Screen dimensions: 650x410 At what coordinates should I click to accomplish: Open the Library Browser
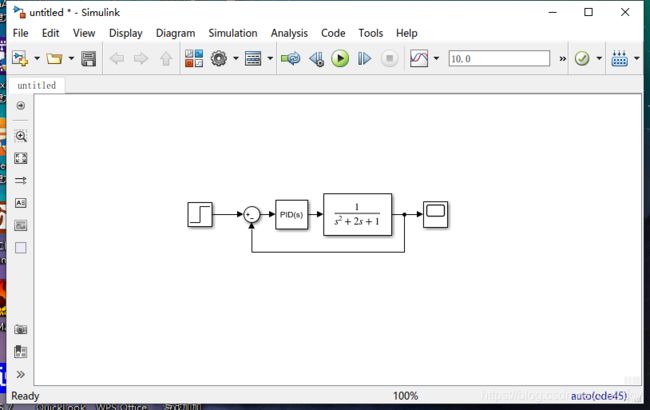pyautogui.click(x=194, y=58)
